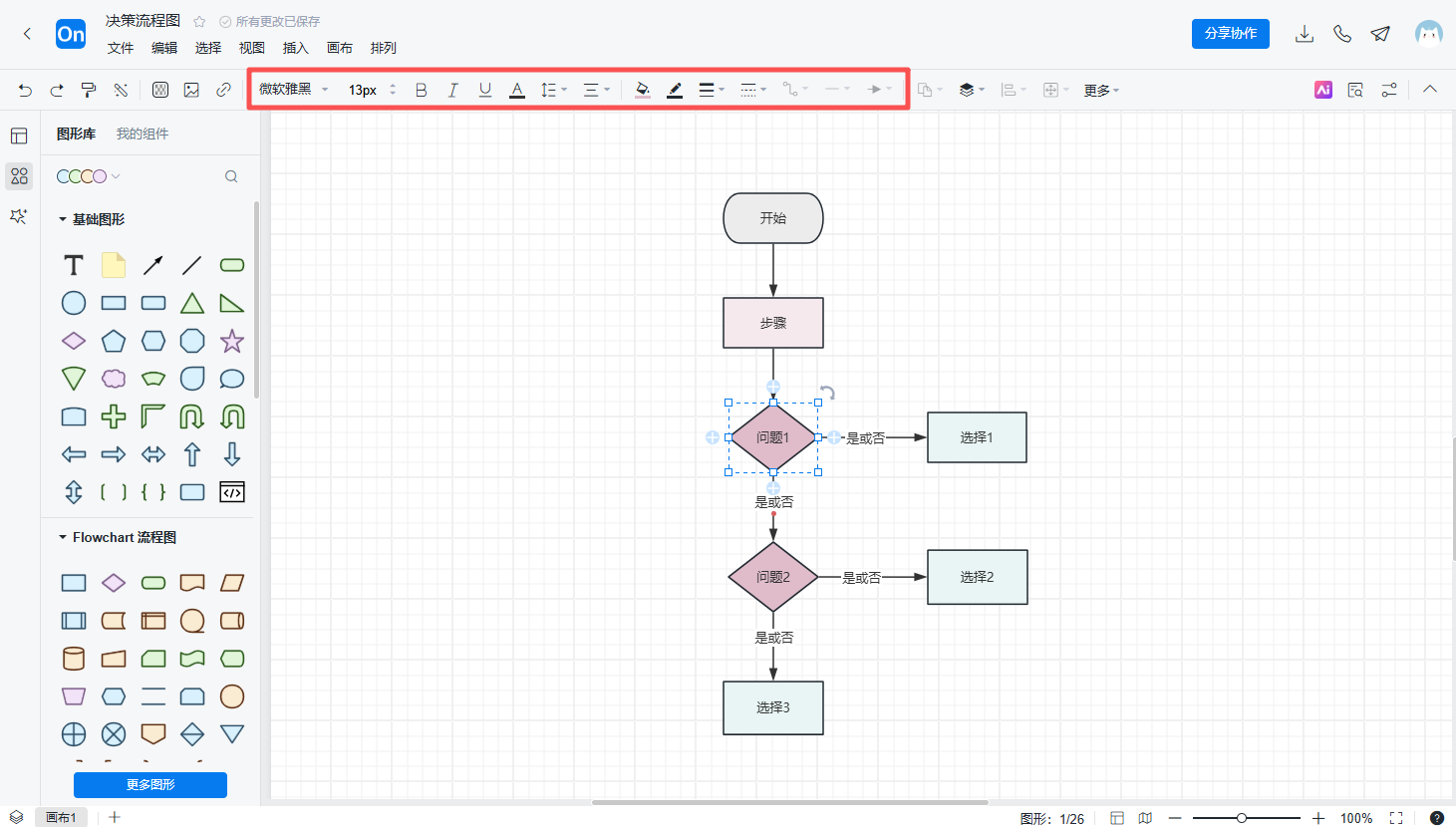Expand the 更多 toolbar dropdown
1456x827 pixels.
point(1101,91)
